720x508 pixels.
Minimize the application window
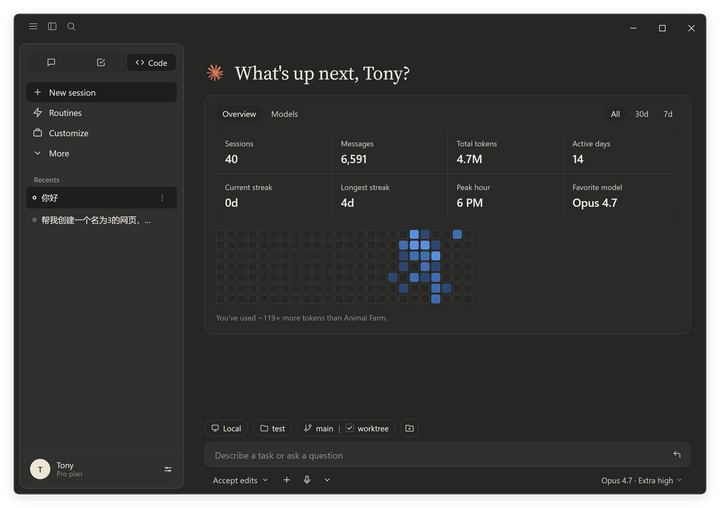coord(633,28)
